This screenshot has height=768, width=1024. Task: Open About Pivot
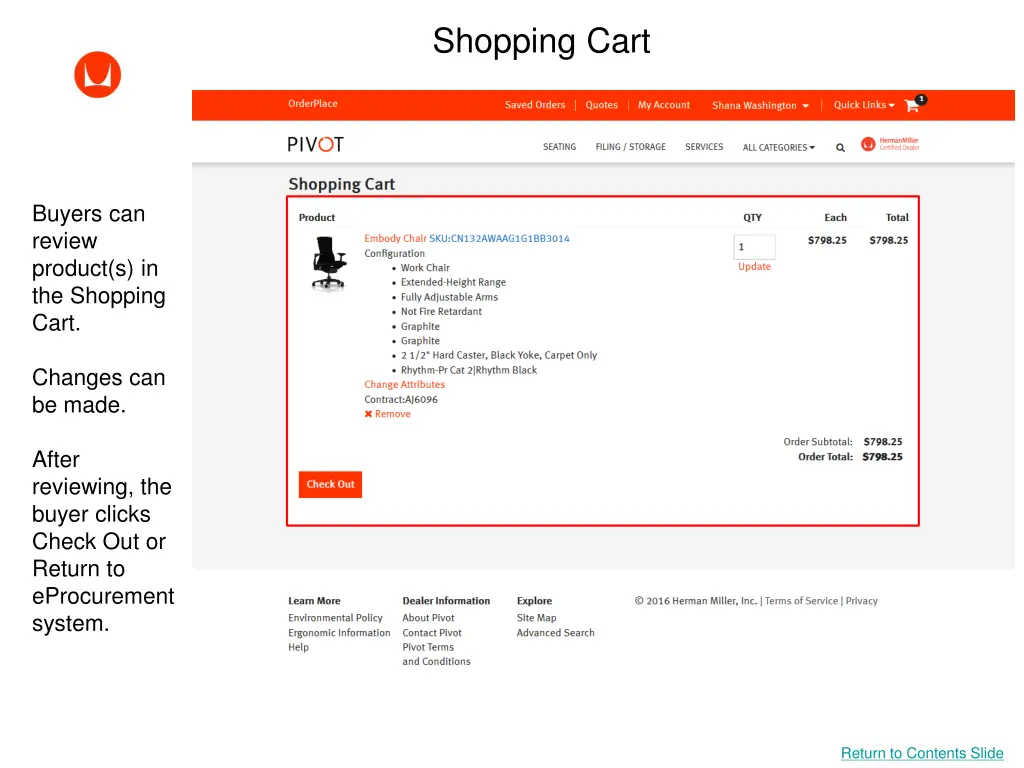coord(428,618)
